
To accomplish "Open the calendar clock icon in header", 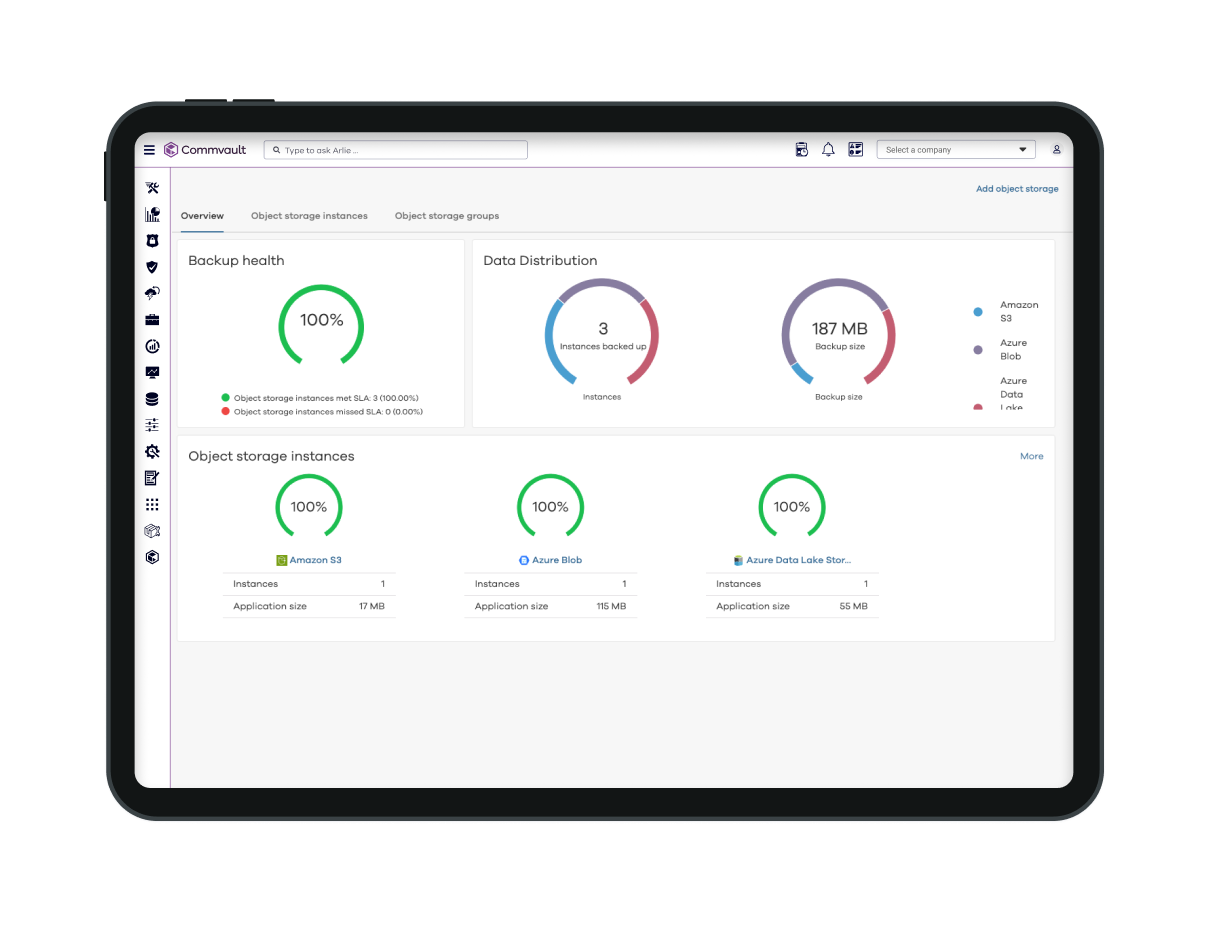I will pyautogui.click(x=801, y=150).
